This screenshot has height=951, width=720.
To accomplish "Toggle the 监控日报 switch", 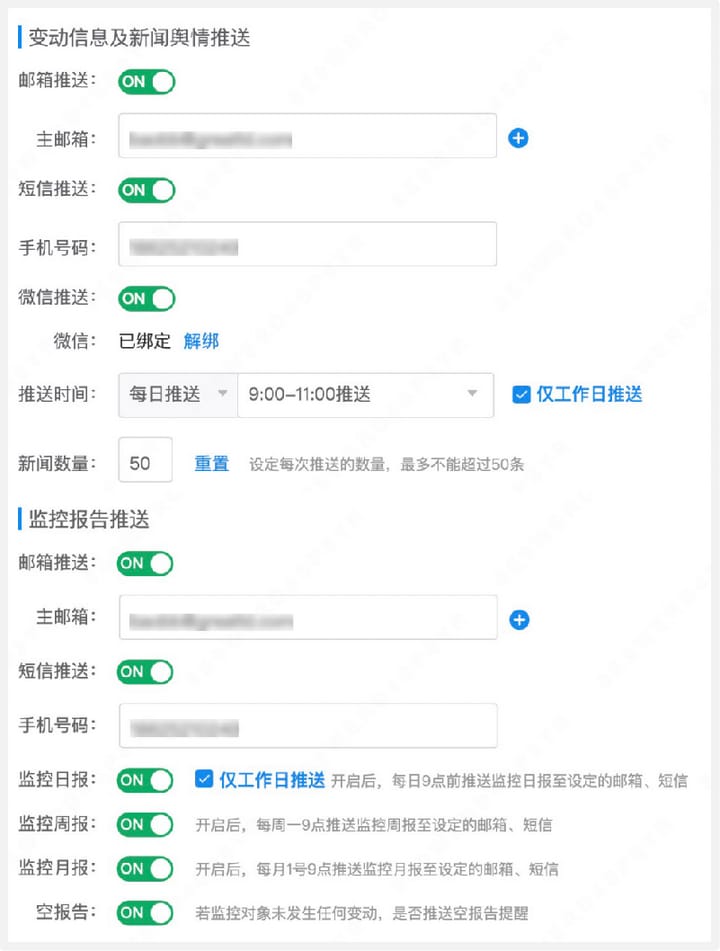I will click(145, 780).
